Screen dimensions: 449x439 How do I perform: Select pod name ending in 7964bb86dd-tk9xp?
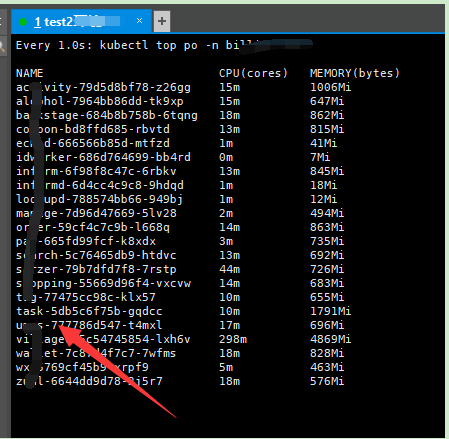click(x=100, y=101)
